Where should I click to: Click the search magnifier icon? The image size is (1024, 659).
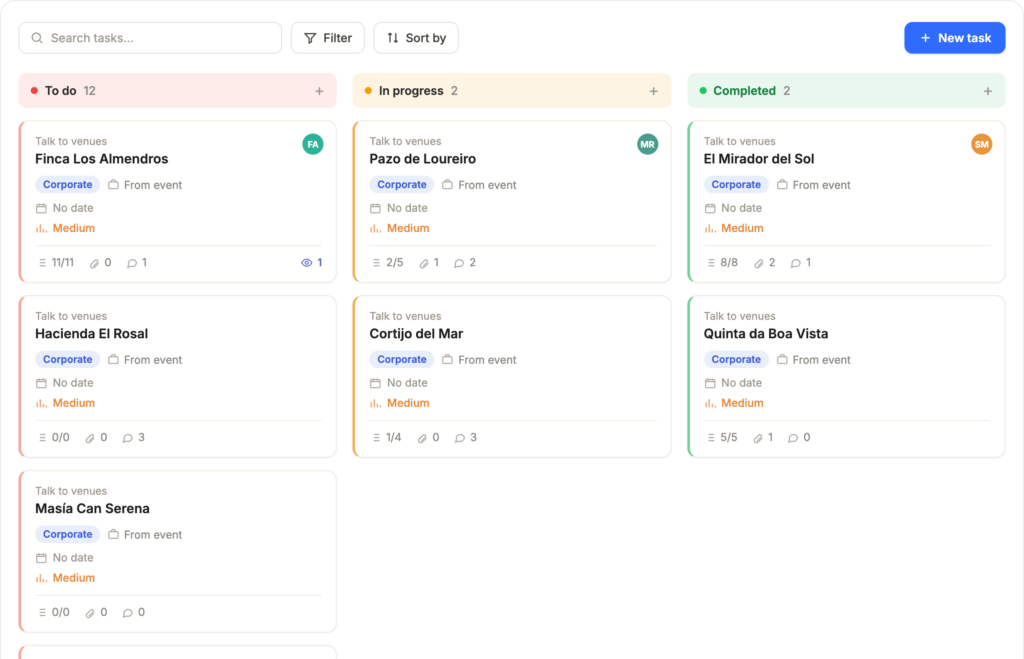37,38
